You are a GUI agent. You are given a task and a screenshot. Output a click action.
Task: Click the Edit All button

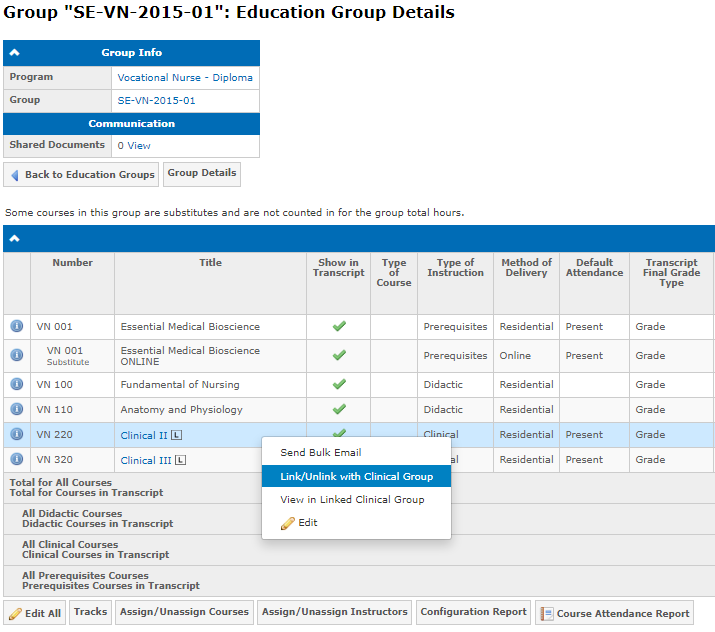point(35,613)
